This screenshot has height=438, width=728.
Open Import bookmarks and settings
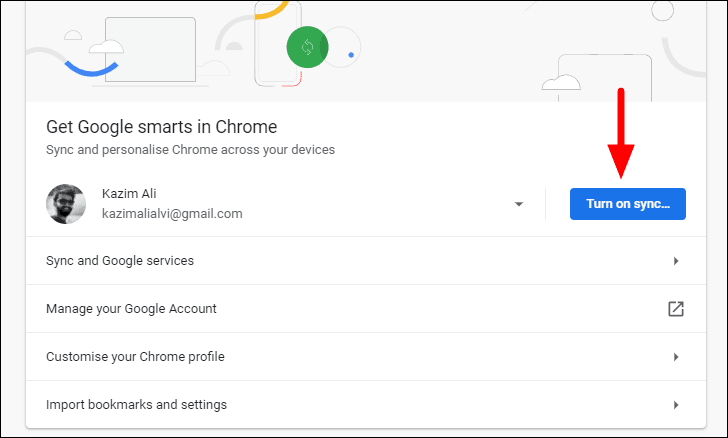(x=366, y=405)
